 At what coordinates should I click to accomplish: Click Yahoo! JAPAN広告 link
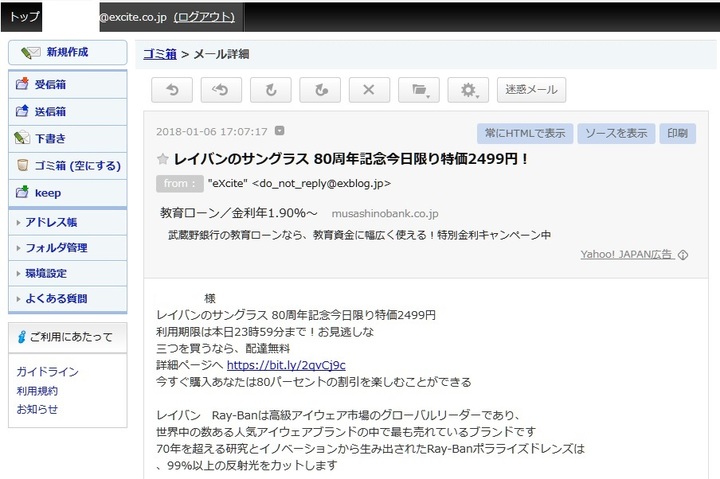point(626,254)
